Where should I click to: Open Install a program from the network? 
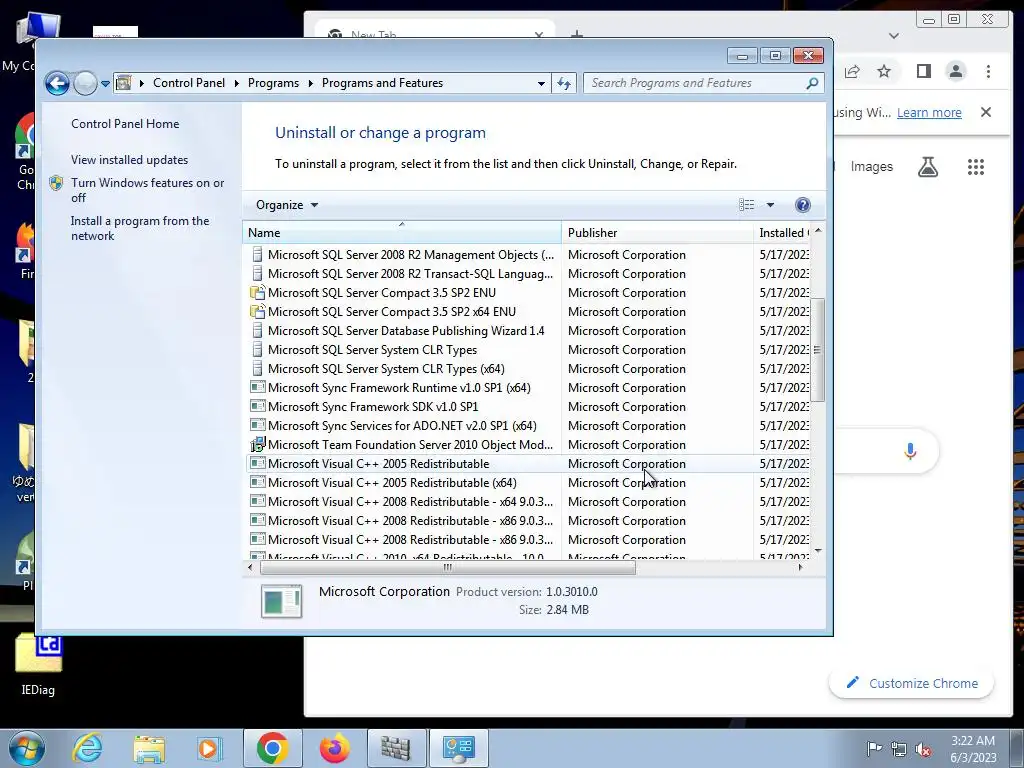pyautogui.click(x=140, y=228)
